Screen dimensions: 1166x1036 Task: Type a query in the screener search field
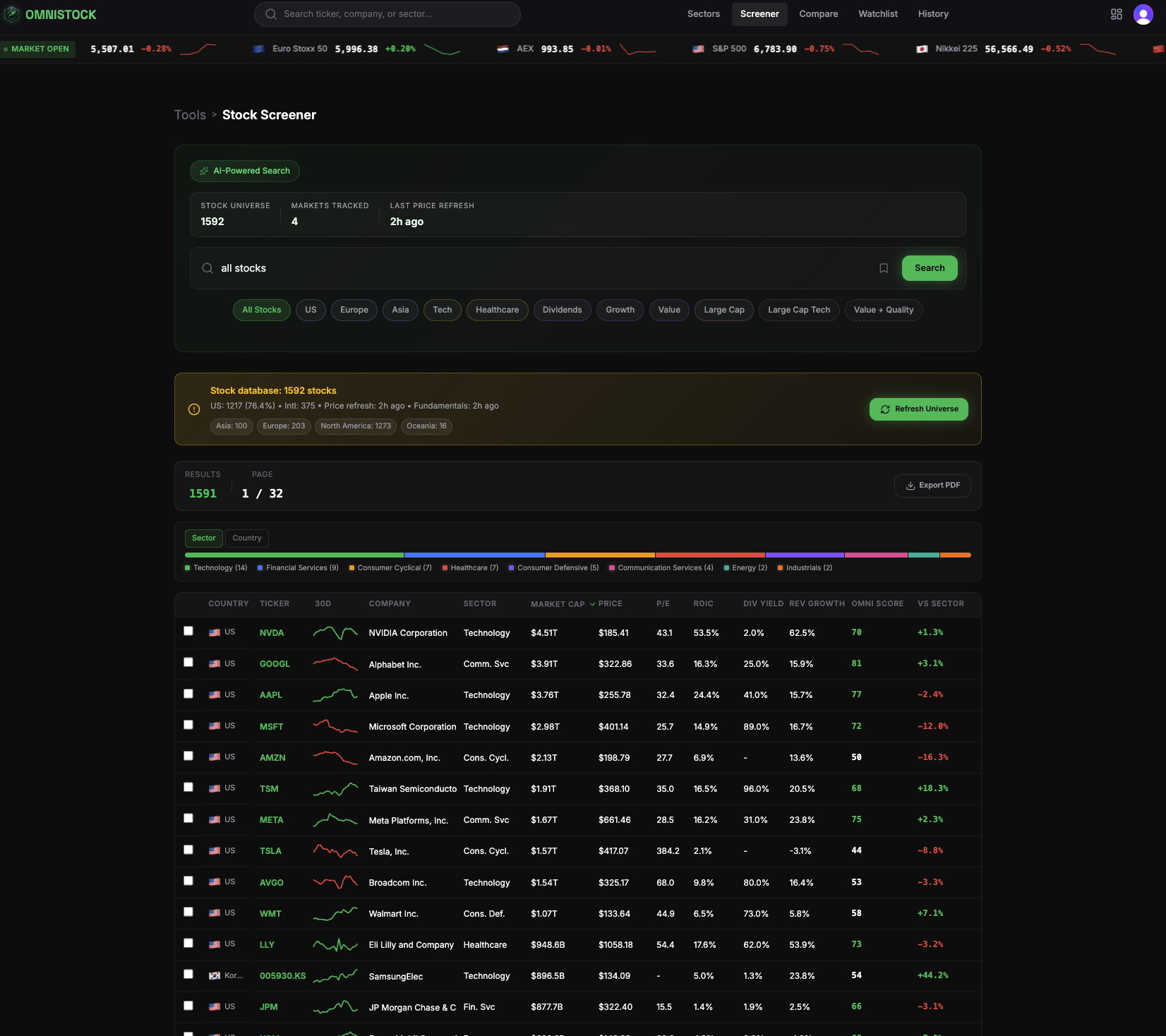pos(494,268)
